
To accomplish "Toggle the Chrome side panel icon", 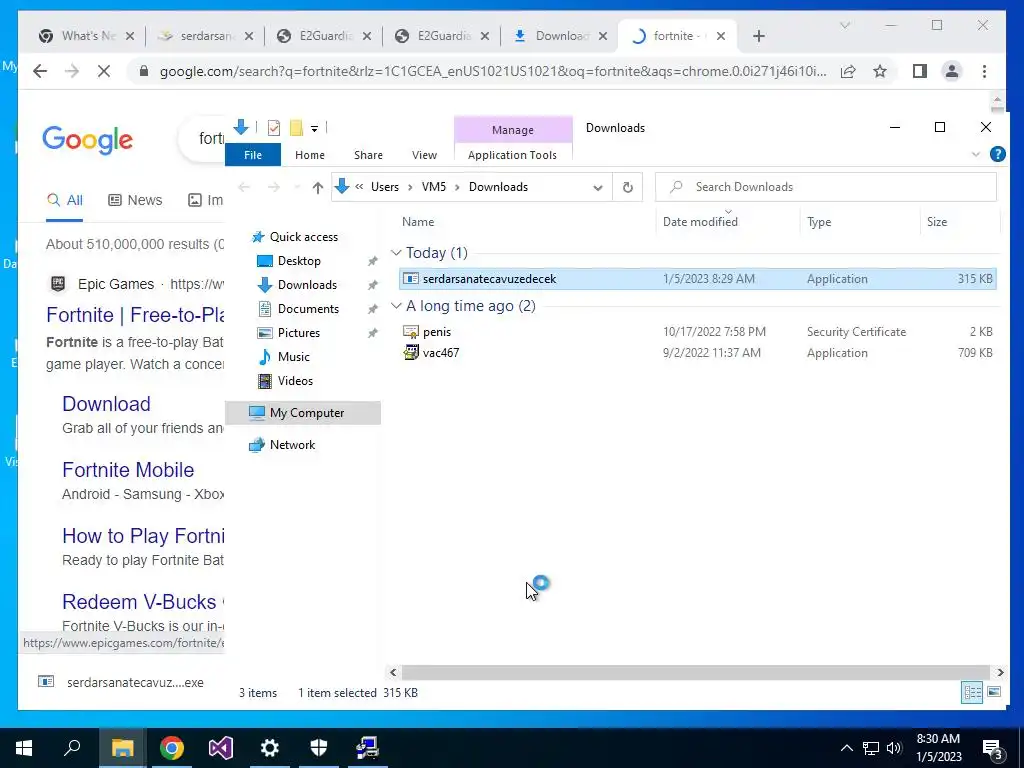I will [920, 71].
